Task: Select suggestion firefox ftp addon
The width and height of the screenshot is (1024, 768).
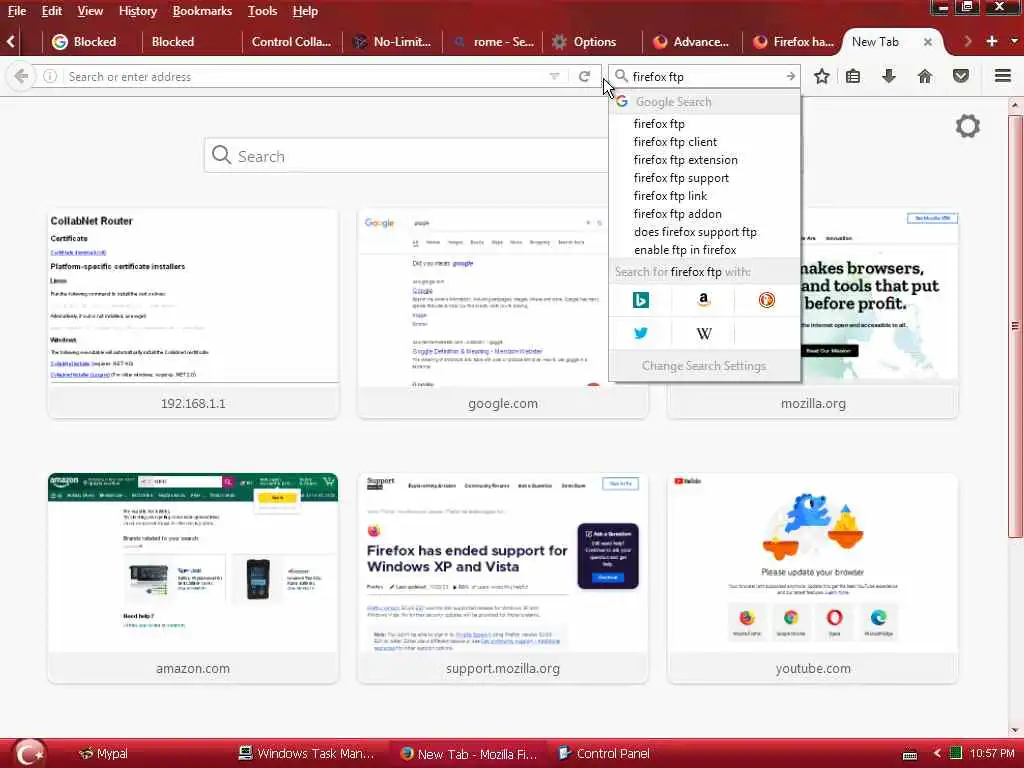Action: [704, 214]
